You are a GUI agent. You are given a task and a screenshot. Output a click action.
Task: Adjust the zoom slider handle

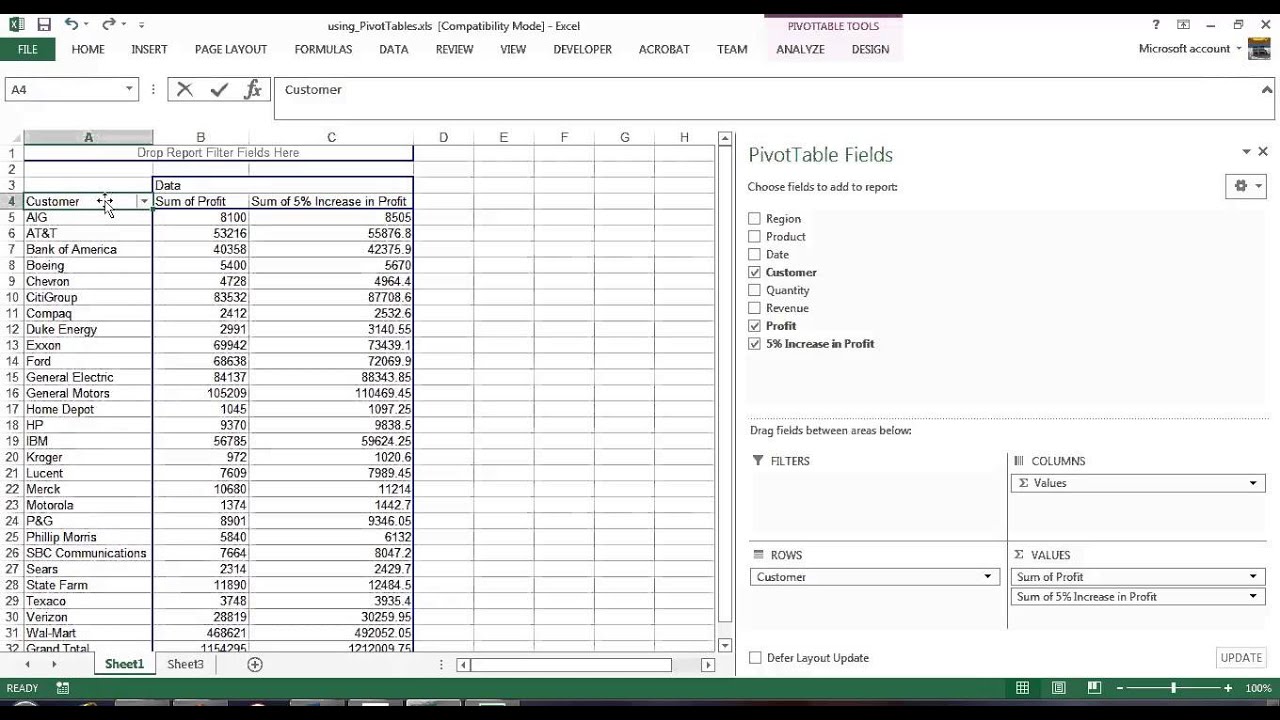point(1174,688)
